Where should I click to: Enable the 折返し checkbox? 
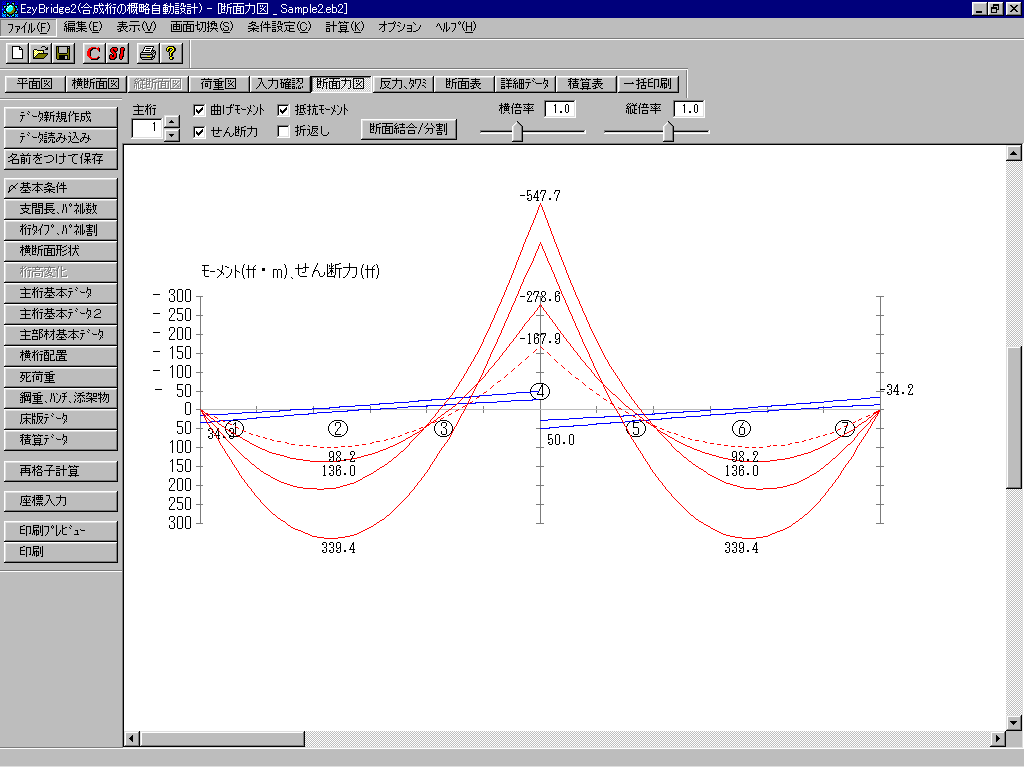(283, 131)
